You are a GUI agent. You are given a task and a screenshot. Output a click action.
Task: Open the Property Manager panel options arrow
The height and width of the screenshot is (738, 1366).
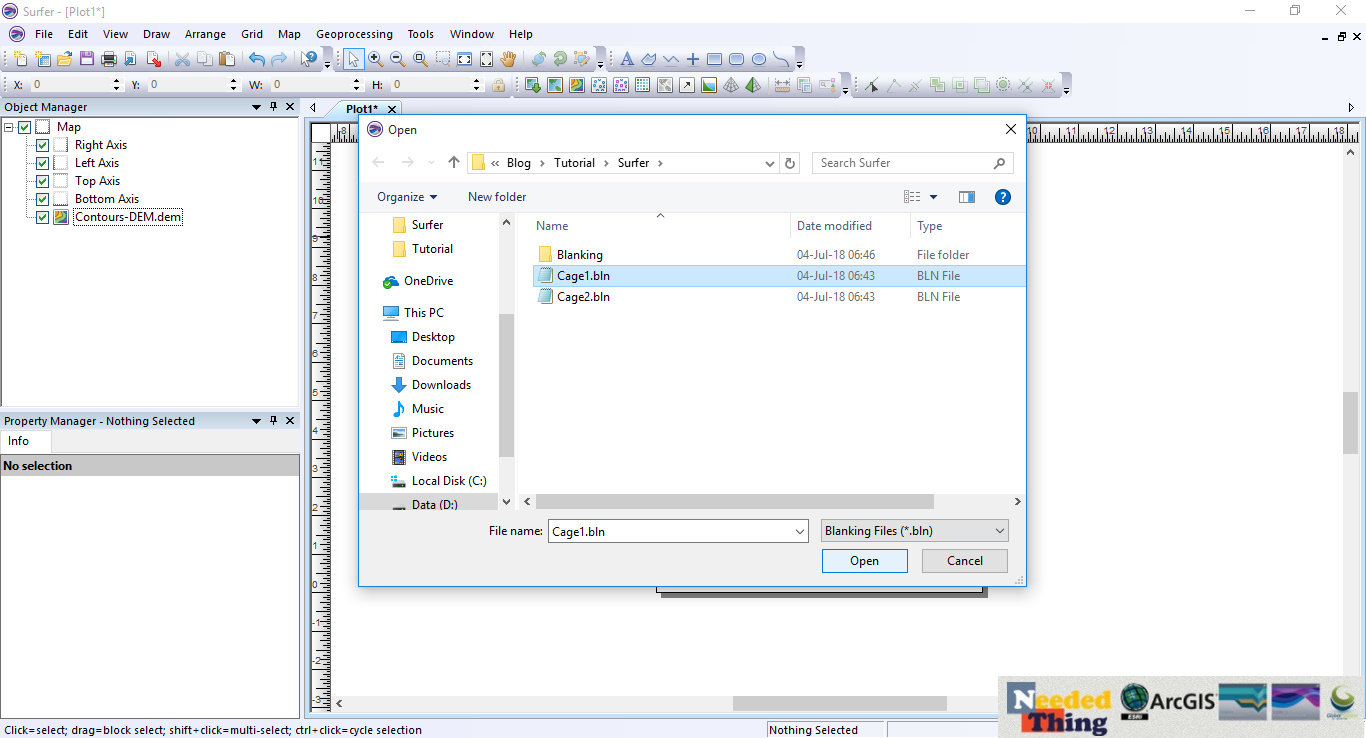click(x=257, y=421)
